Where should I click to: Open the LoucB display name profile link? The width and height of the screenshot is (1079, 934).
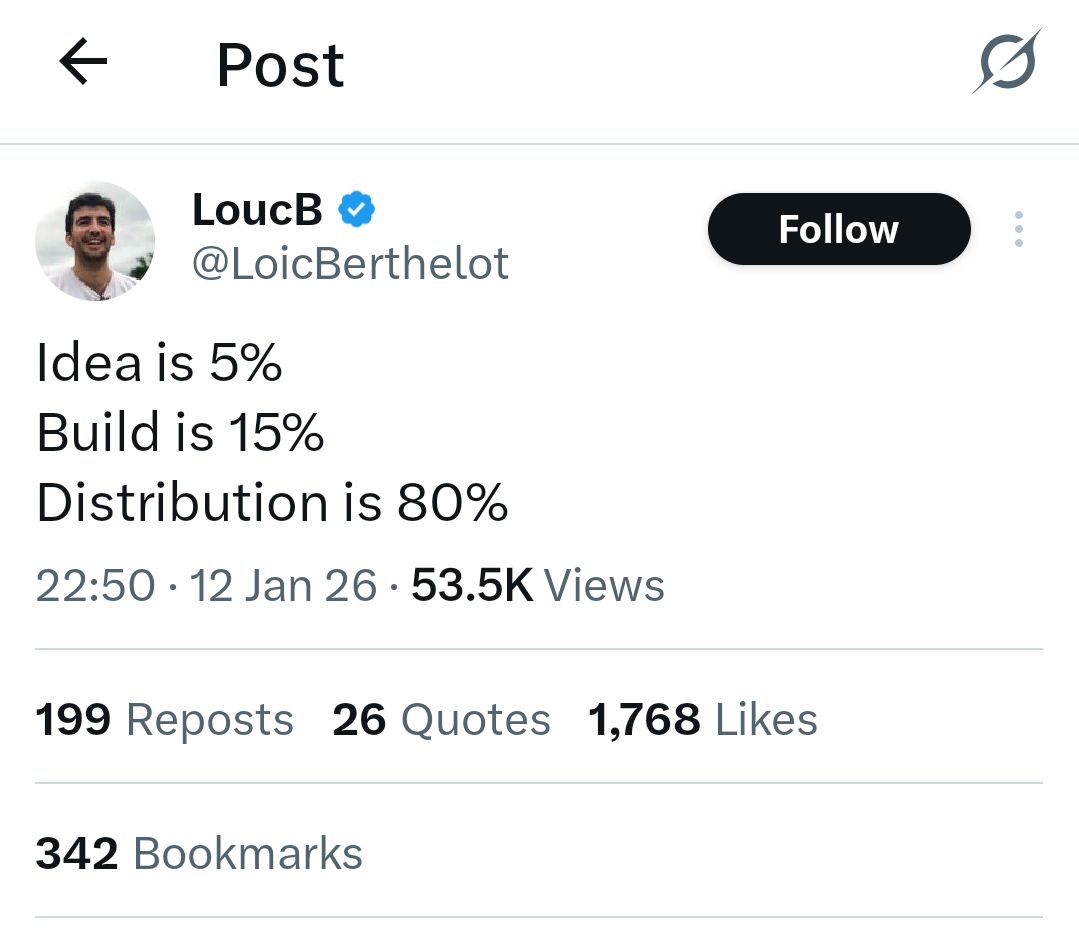point(257,209)
